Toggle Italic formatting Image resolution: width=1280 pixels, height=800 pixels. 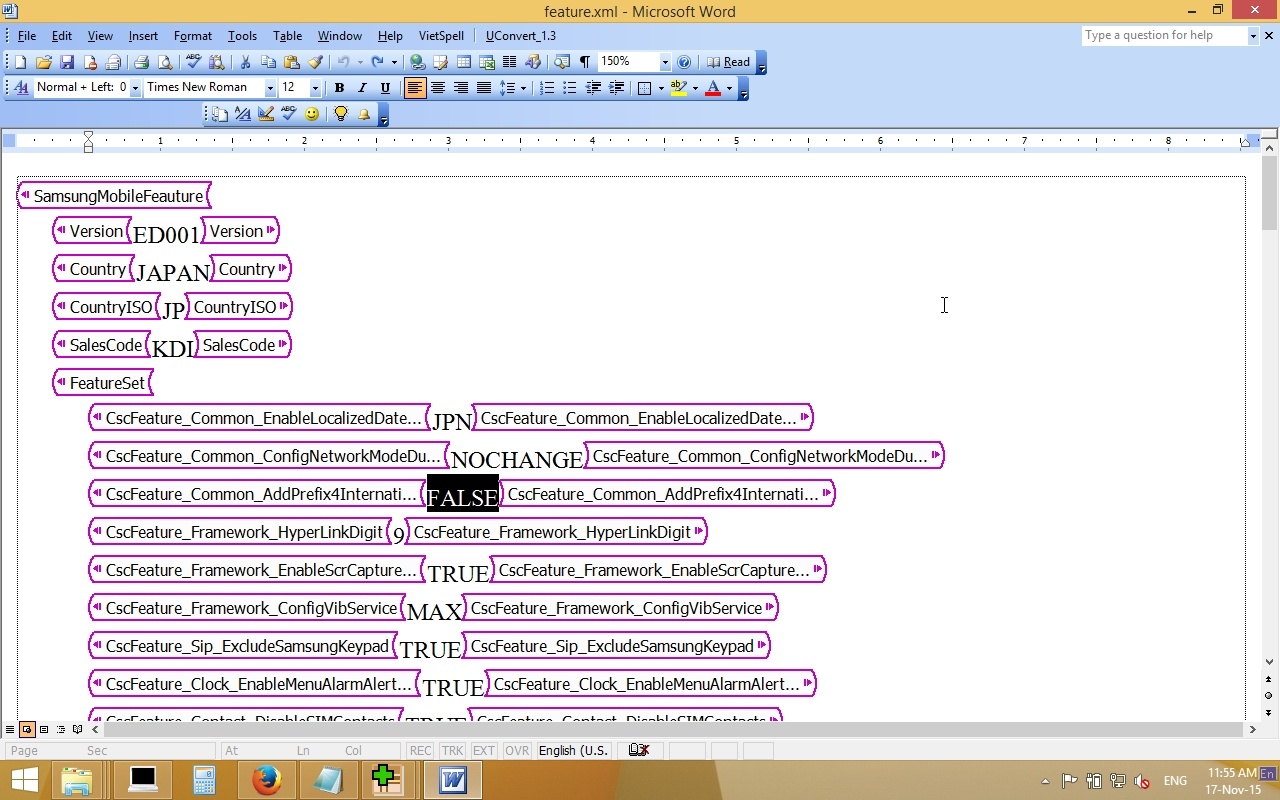[362, 88]
